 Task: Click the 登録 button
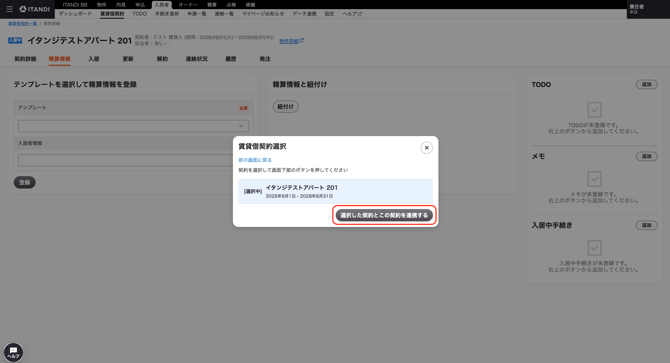(24, 182)
